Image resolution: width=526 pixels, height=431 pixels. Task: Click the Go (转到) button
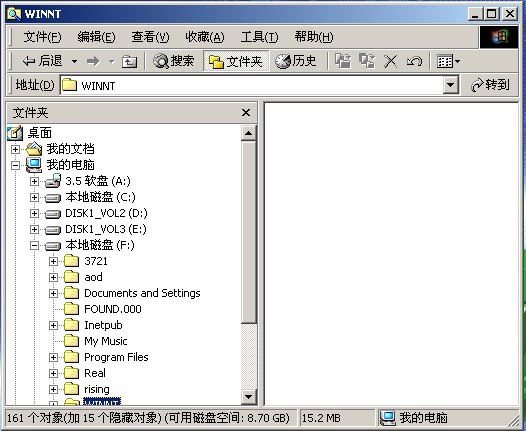[490, 85]
